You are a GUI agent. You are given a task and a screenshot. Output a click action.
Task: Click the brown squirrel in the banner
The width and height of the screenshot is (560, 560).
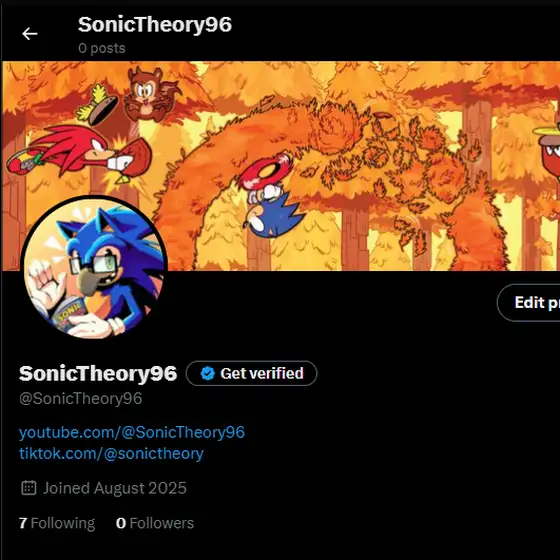150,94
